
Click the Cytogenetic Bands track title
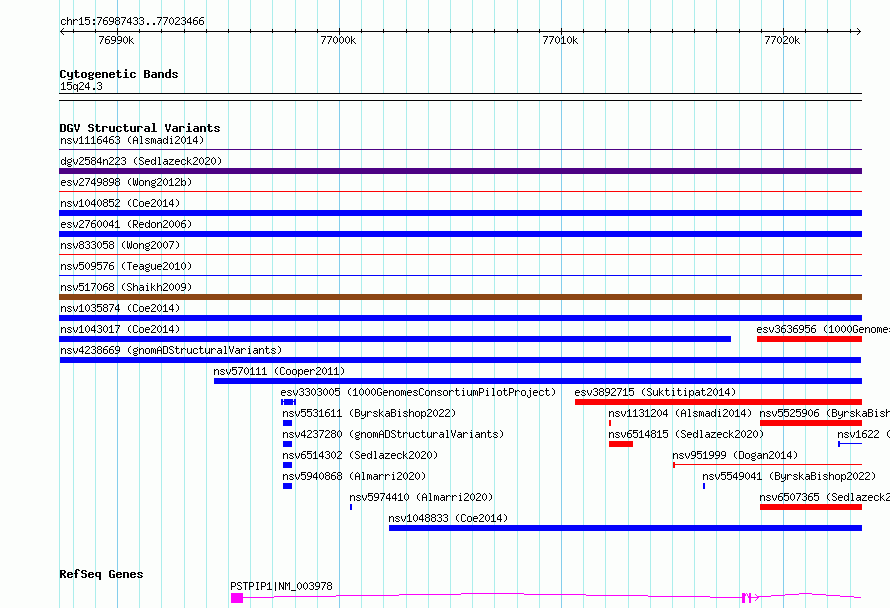pos(119,74)
